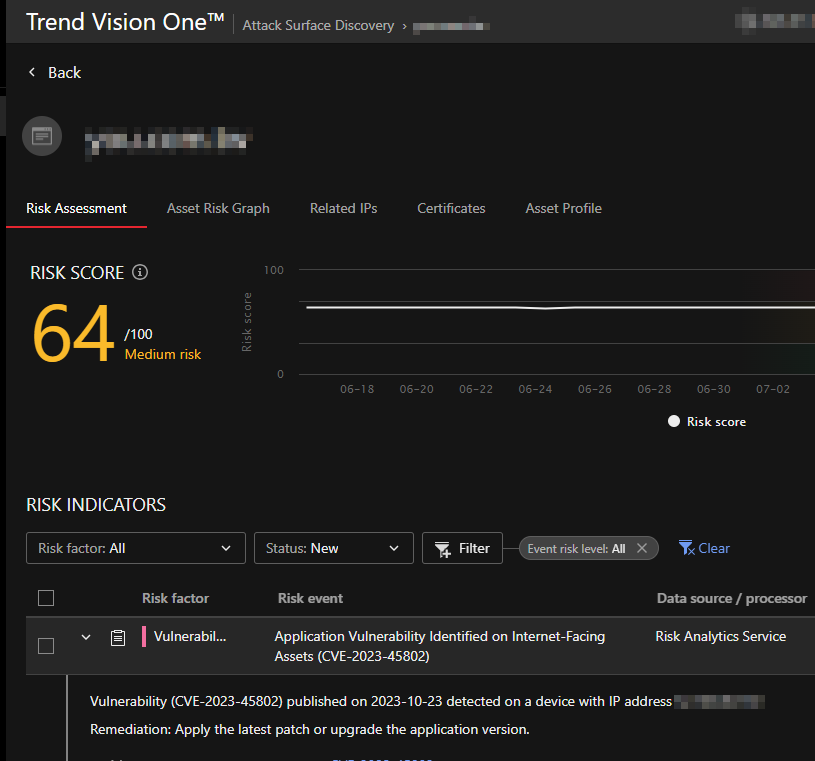This screenshot has width=815, height=761.
Task: Click the clipboard icon in the vulnerability row
Action: tap(118, 637)
